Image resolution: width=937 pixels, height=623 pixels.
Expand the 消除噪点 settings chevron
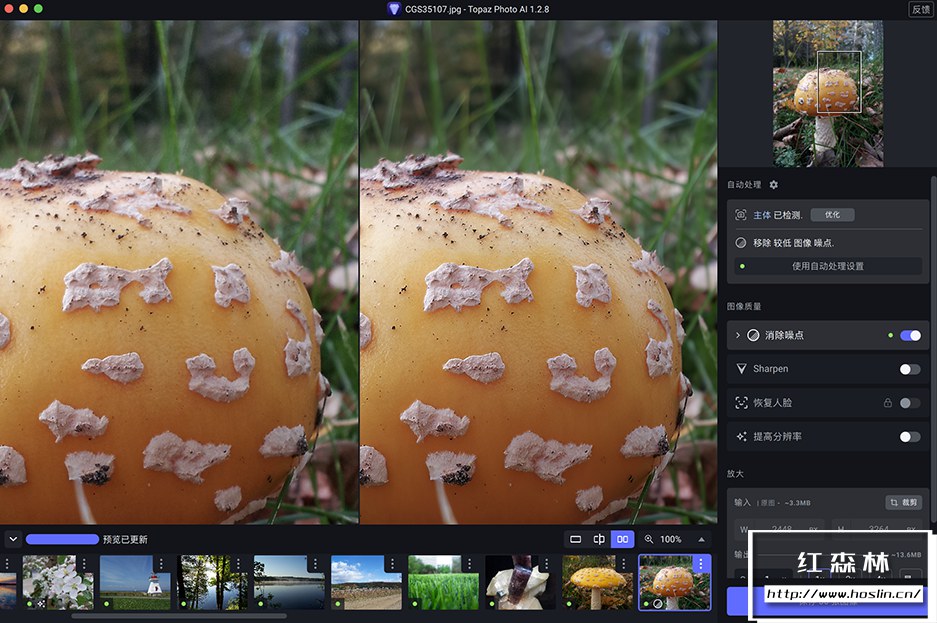tap(738, 335)
